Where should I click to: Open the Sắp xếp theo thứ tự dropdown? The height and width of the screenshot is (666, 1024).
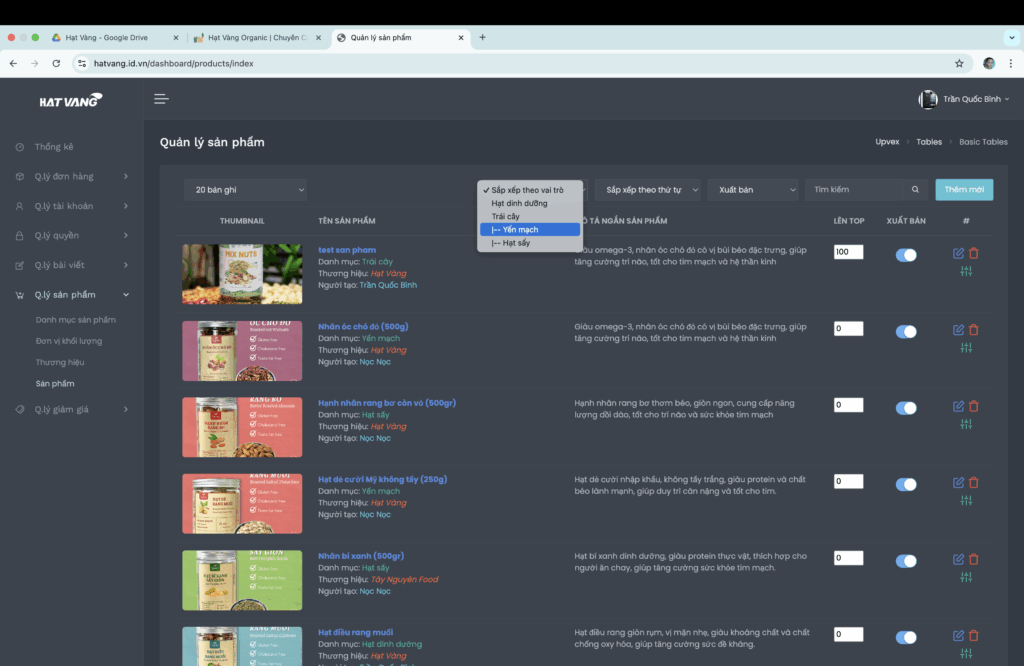648,190
